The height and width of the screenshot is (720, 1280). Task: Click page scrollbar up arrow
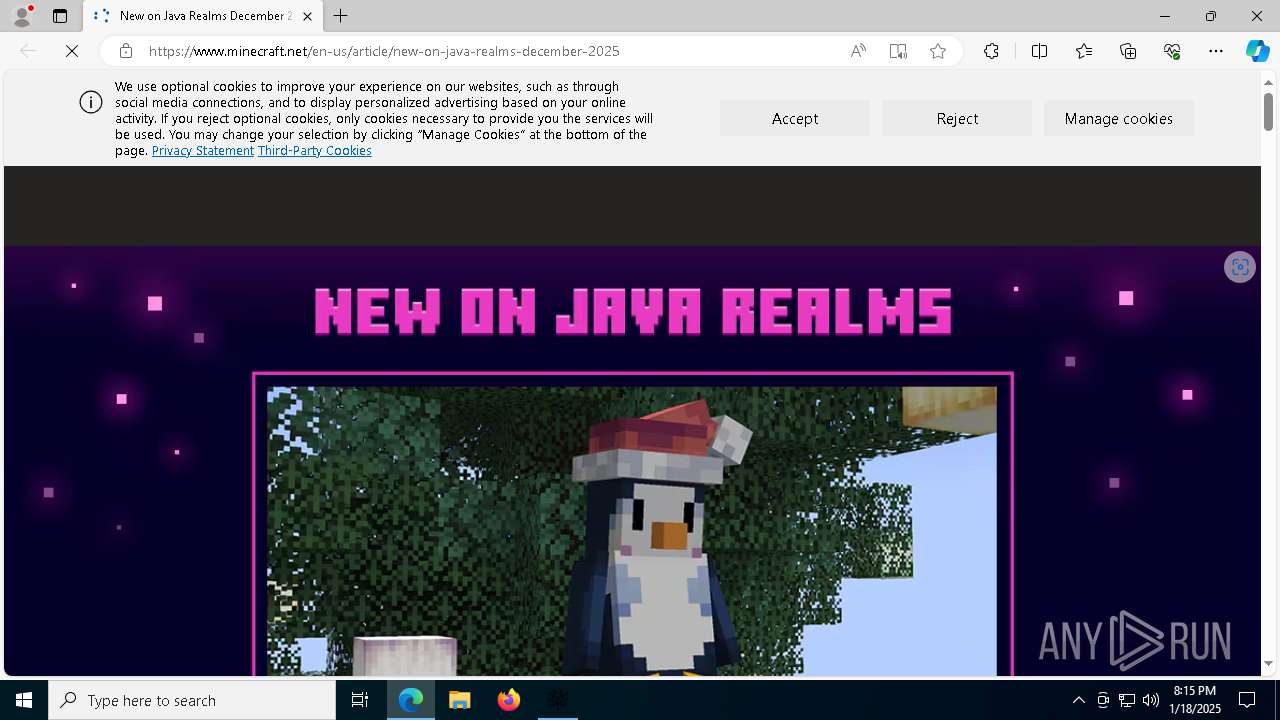coord(1268,81)
